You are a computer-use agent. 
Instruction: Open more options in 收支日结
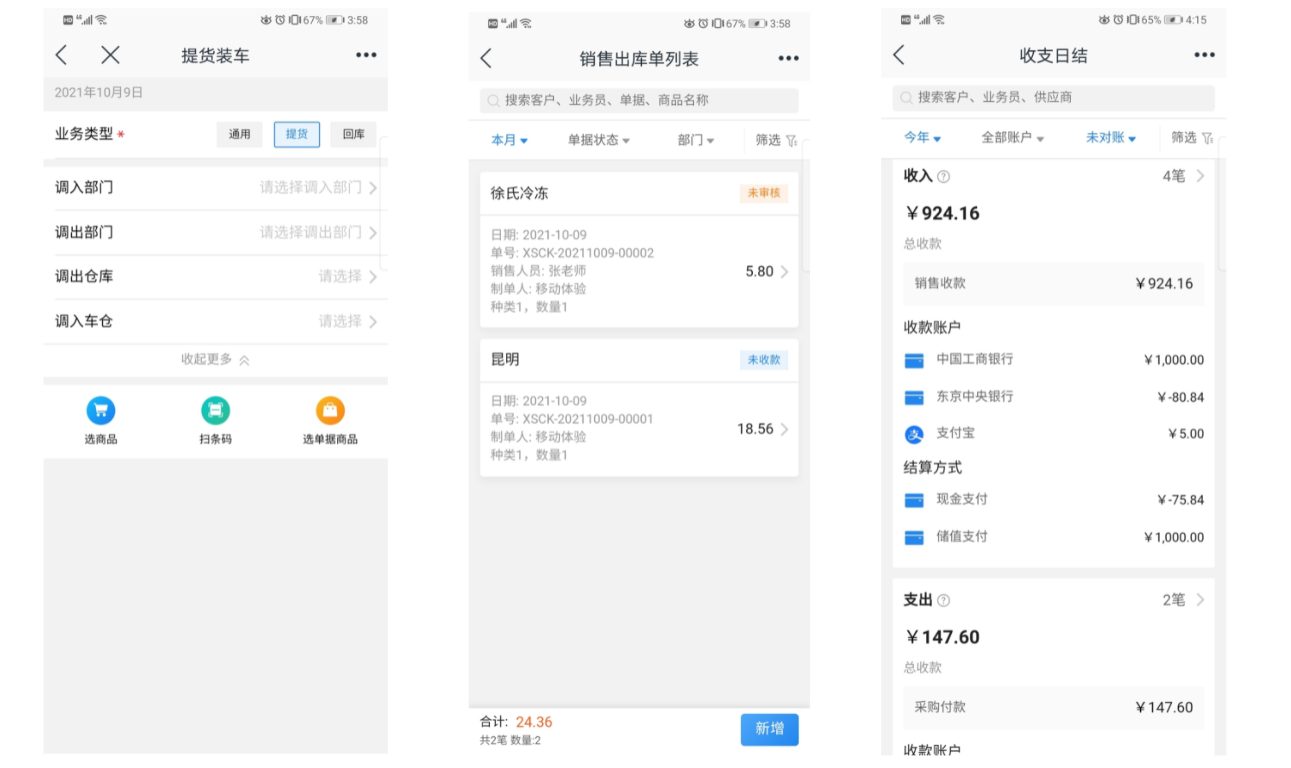1204,55
